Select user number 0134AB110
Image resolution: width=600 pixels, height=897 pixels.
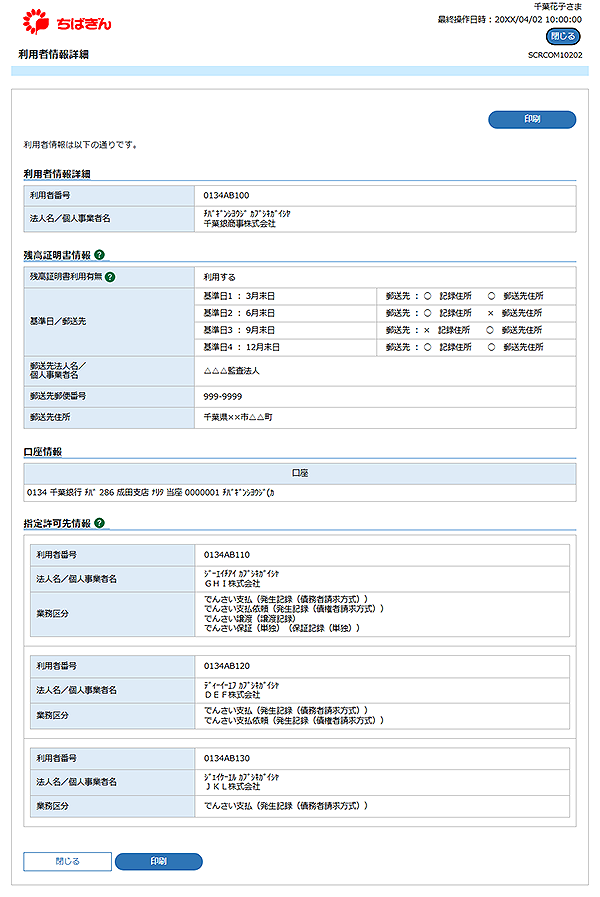pyautogui.click(x=227, y=555)
